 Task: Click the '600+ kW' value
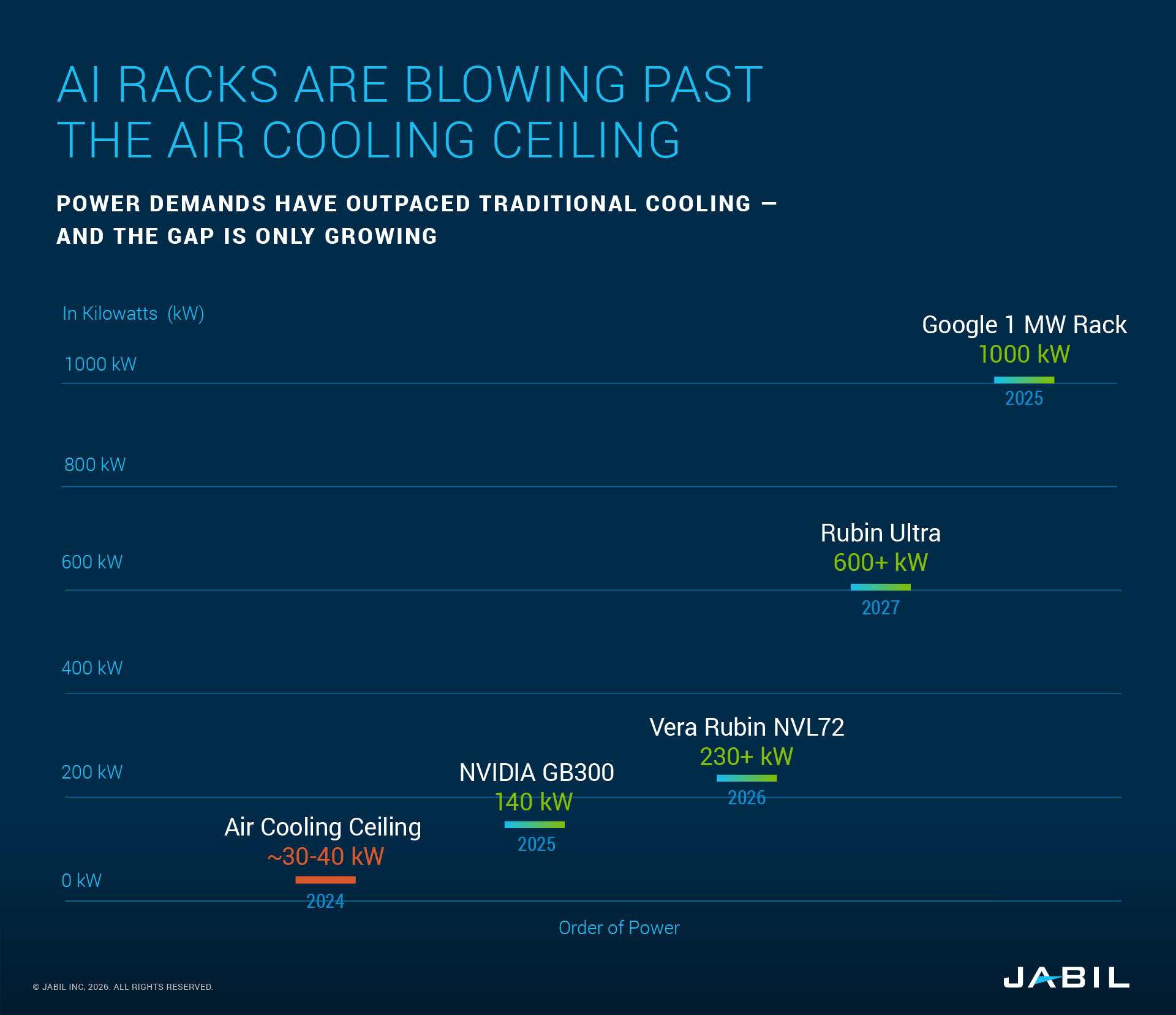[881, 562]
